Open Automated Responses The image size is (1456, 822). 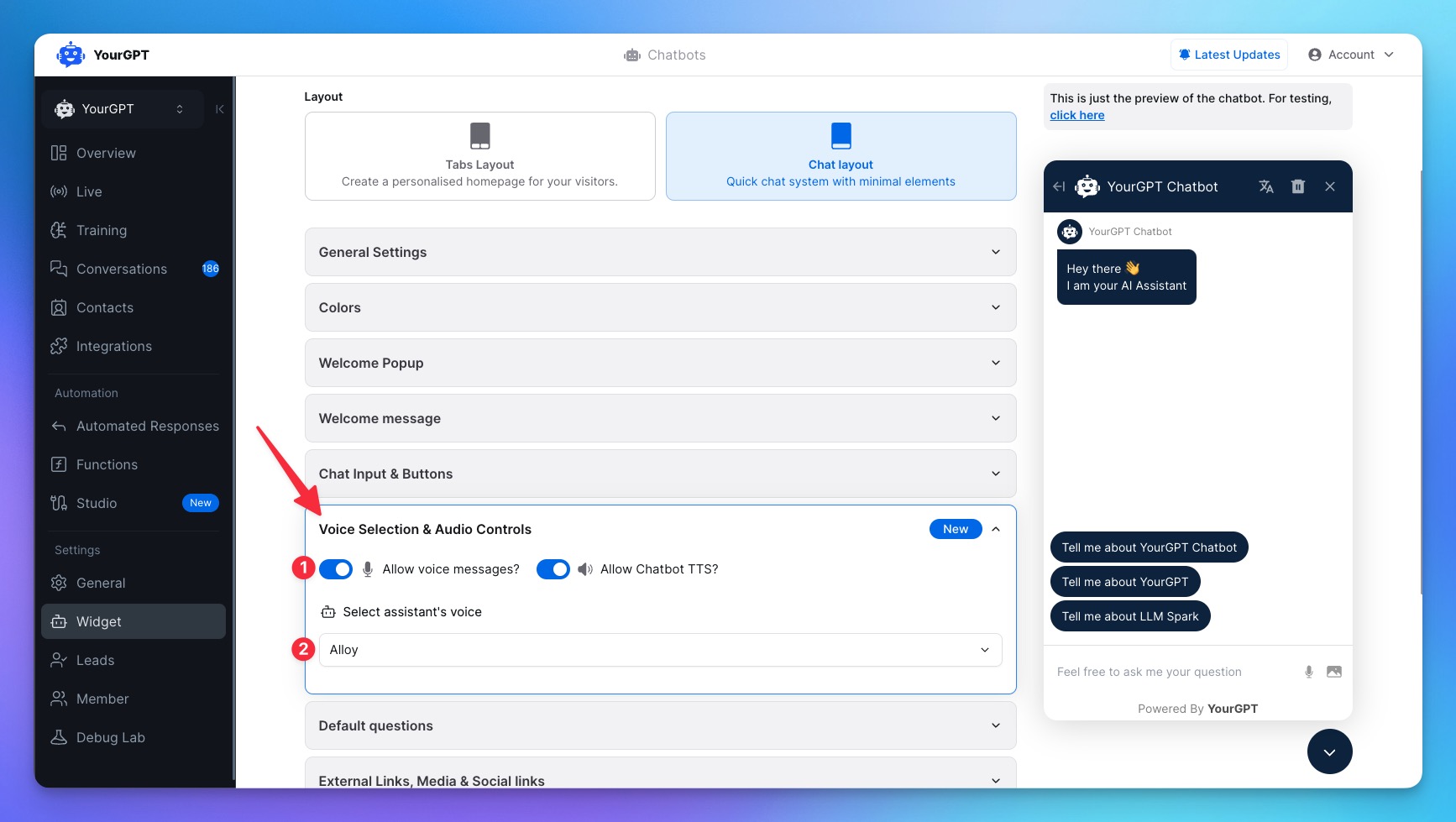tap(134, 426)
